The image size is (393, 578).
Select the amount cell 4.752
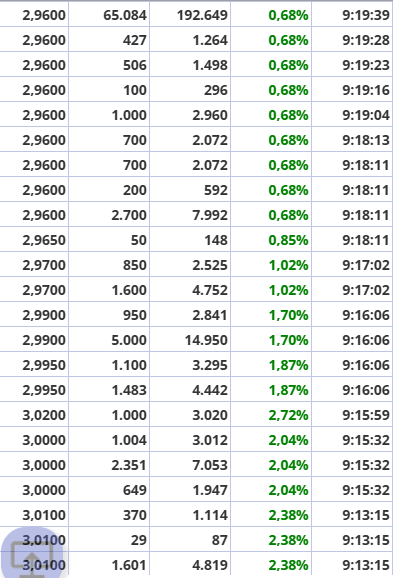pos(190,290)
